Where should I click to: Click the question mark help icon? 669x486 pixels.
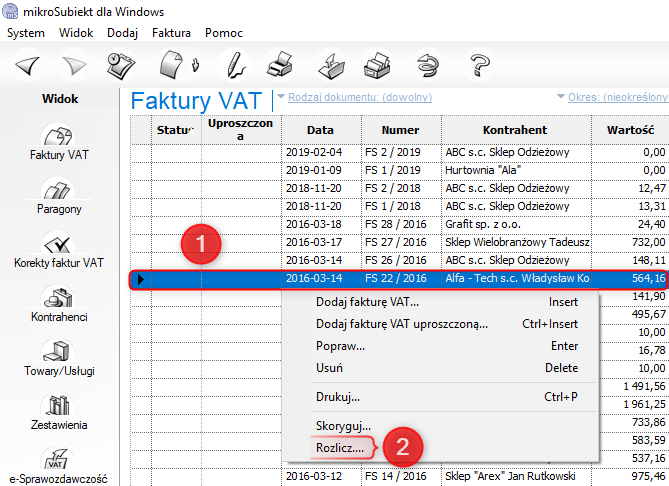480,65
